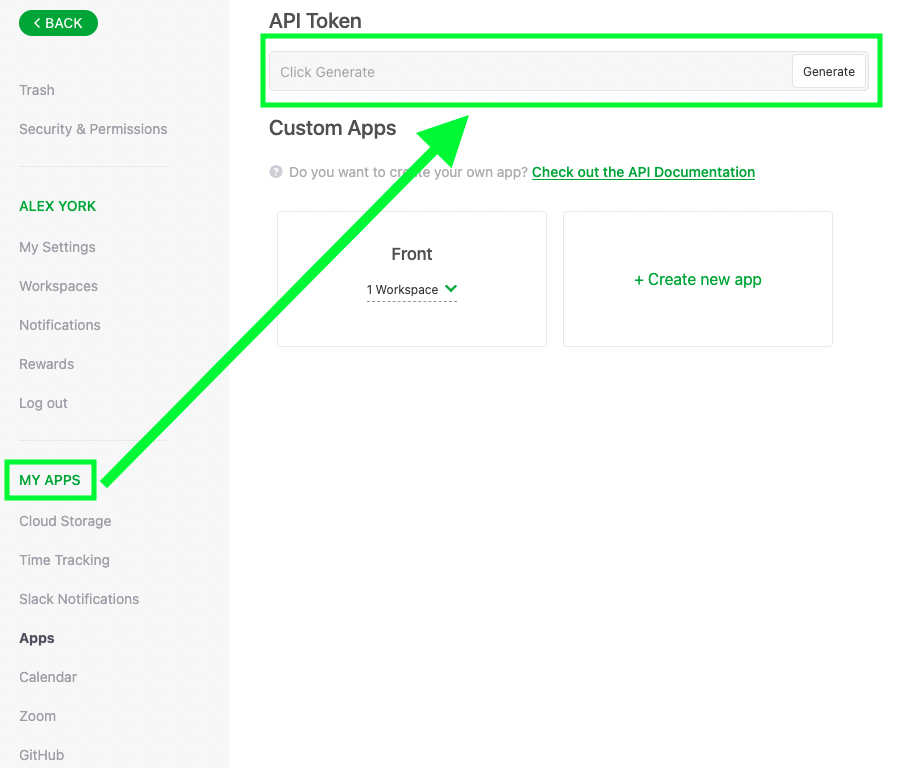
Task: Log out of the account
Action: pos(43,403)
